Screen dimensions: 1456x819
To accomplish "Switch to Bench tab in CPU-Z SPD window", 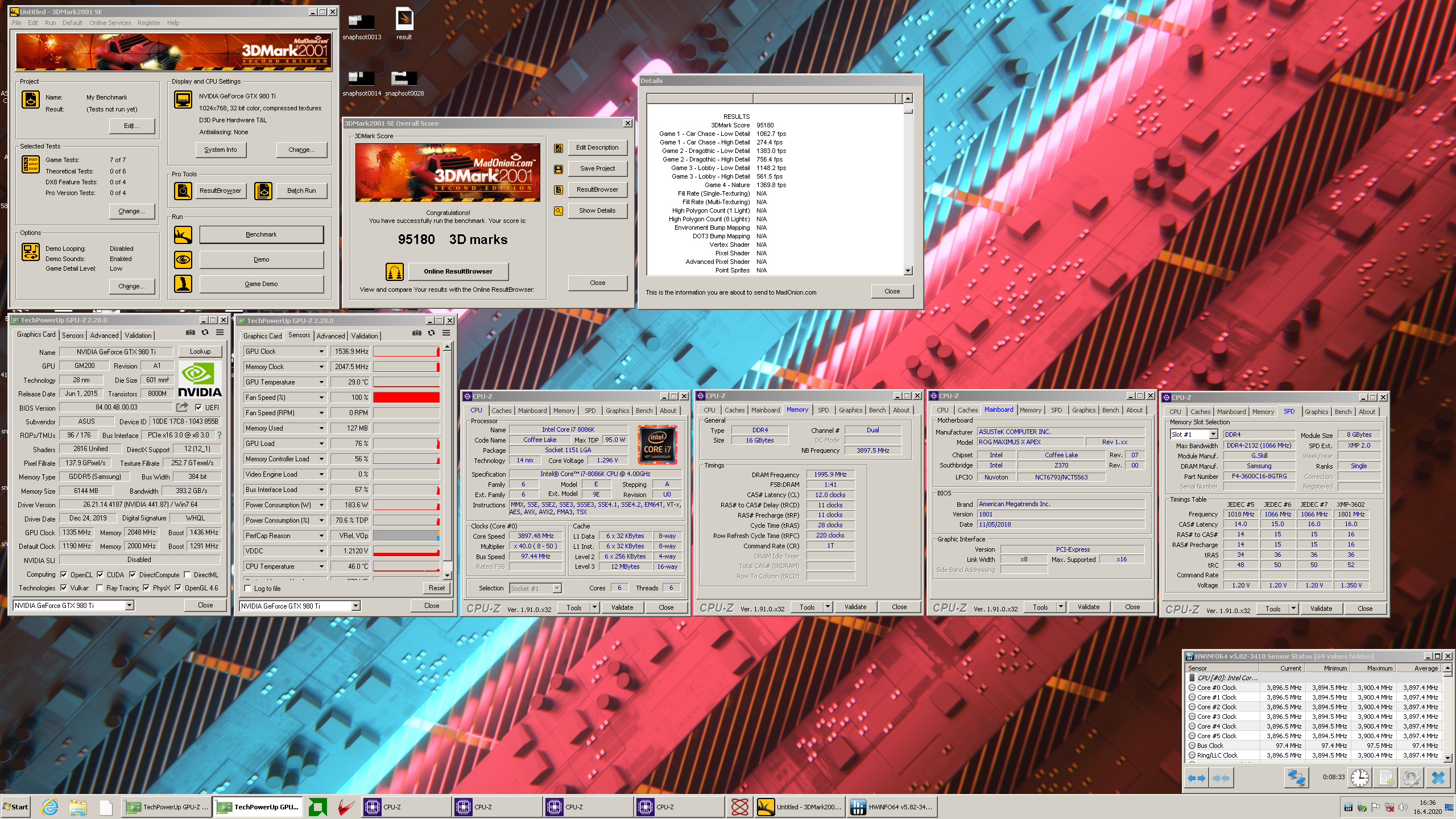I will [1343, 412].
